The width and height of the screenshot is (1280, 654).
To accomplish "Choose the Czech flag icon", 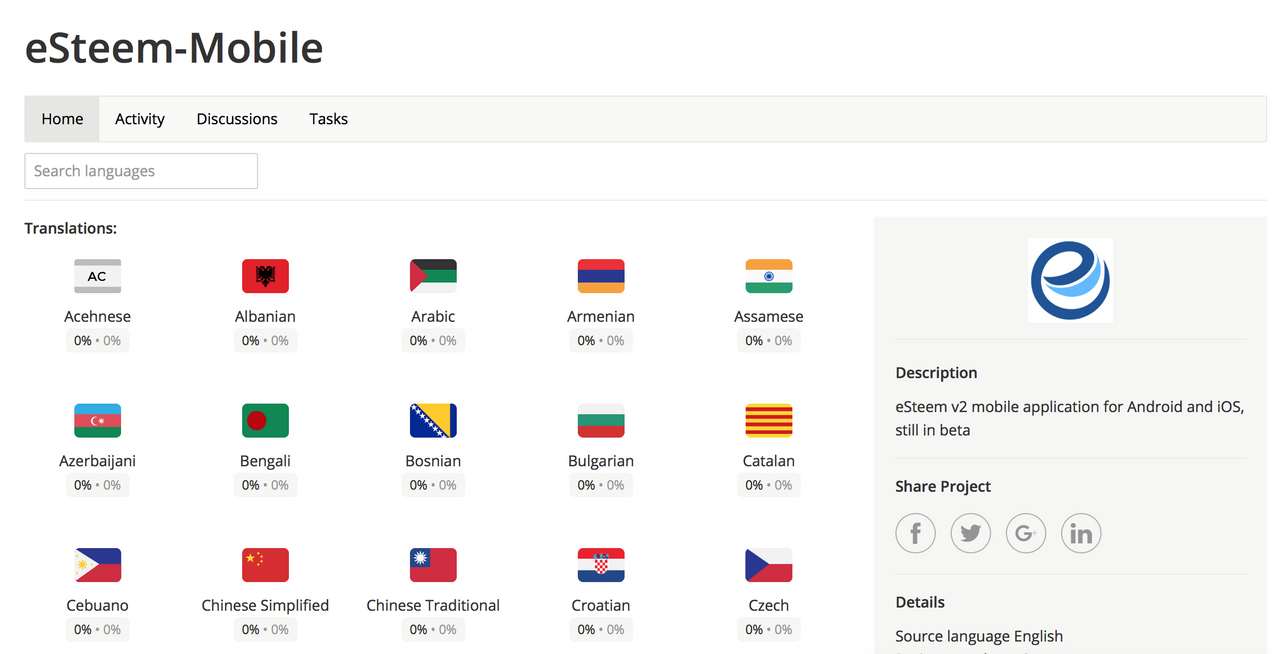I will click(769, 565).
